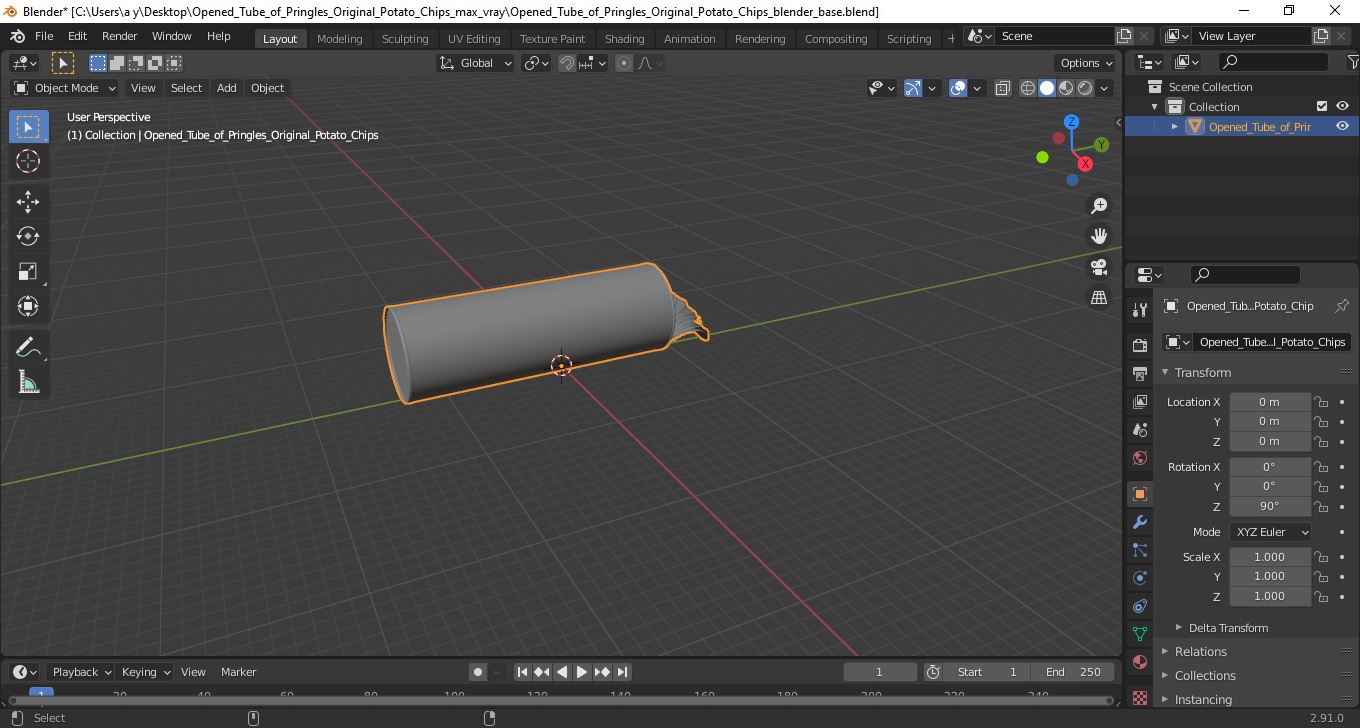Click the pan hand viewport icon
Image resolution: width=1360 pixels, height=728 pixels.
[1099, 236]
